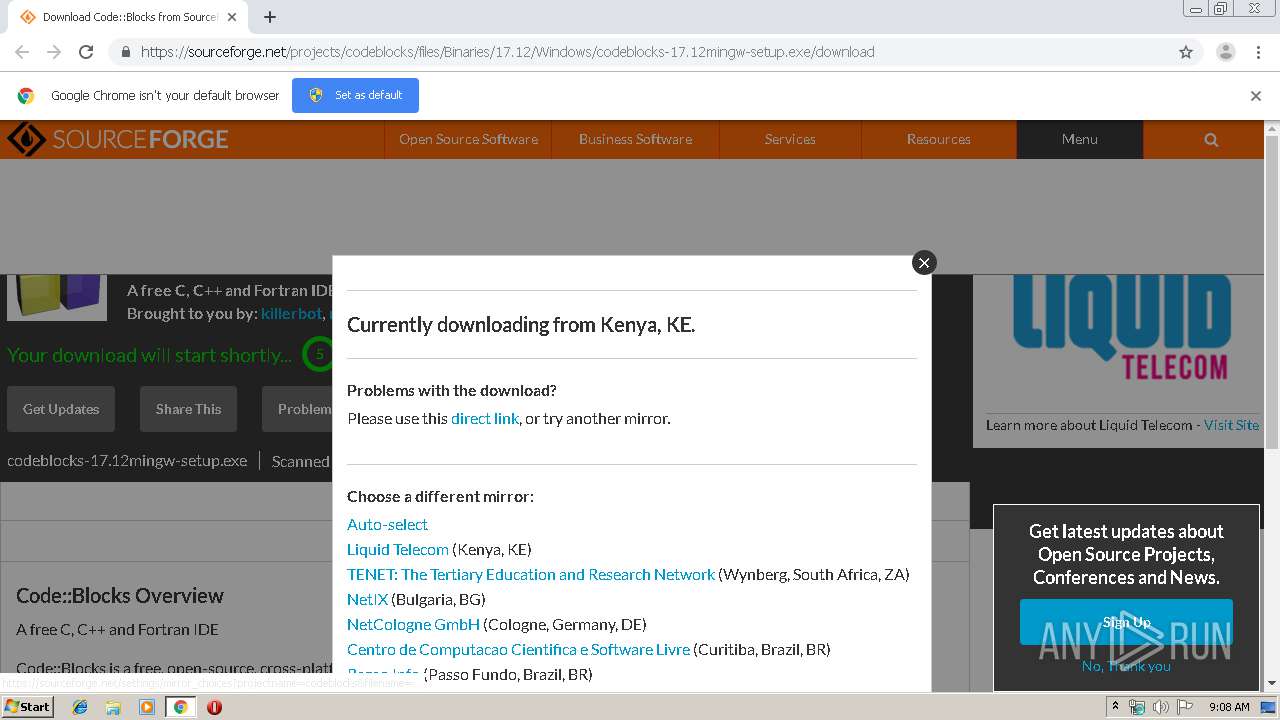
Task: Reload the page
Action: point(86,52)
